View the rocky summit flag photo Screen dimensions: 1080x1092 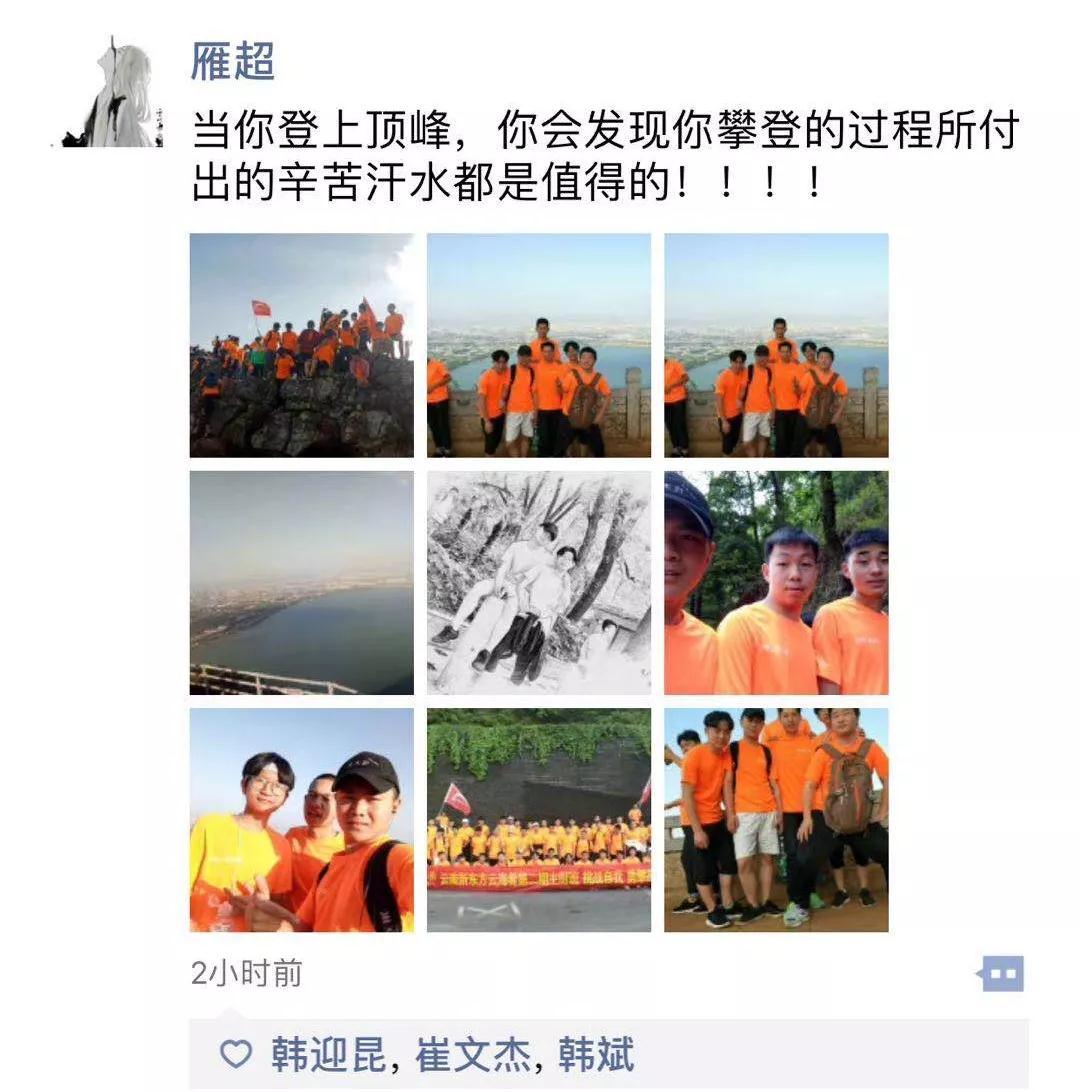302,345
